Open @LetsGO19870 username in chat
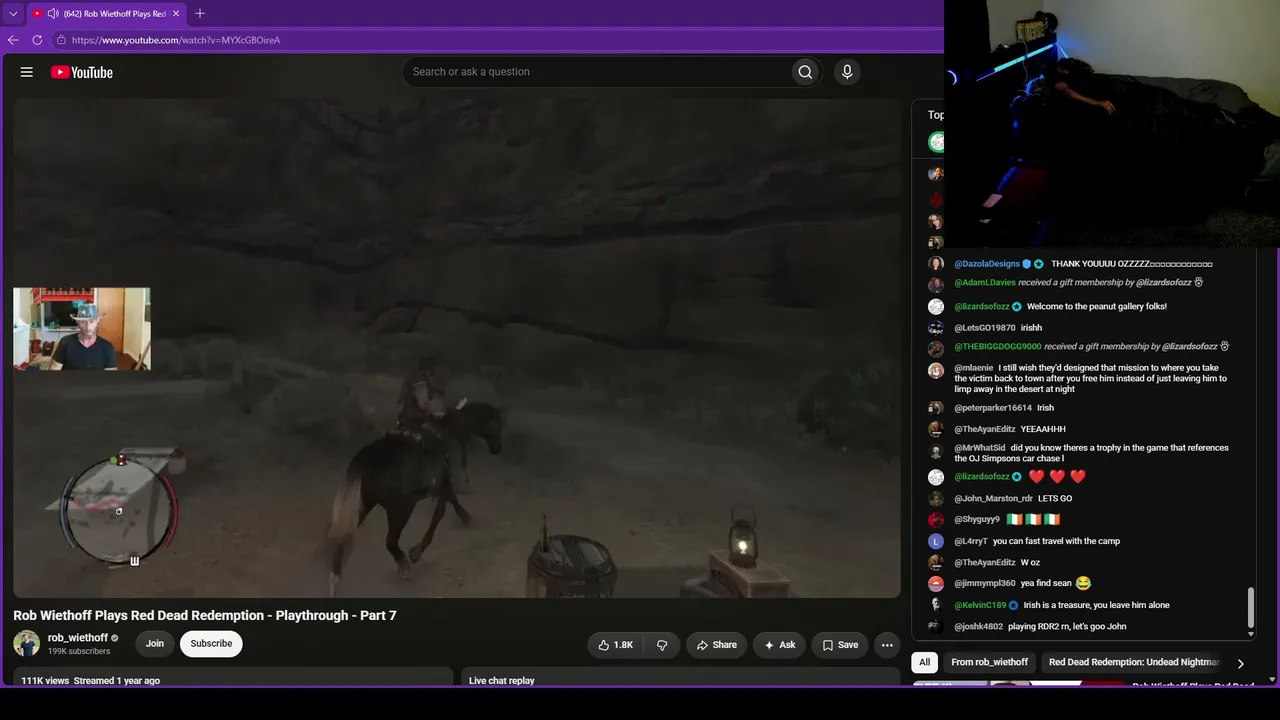This screenshot has width=1280, height=720. tap(985, 328)
